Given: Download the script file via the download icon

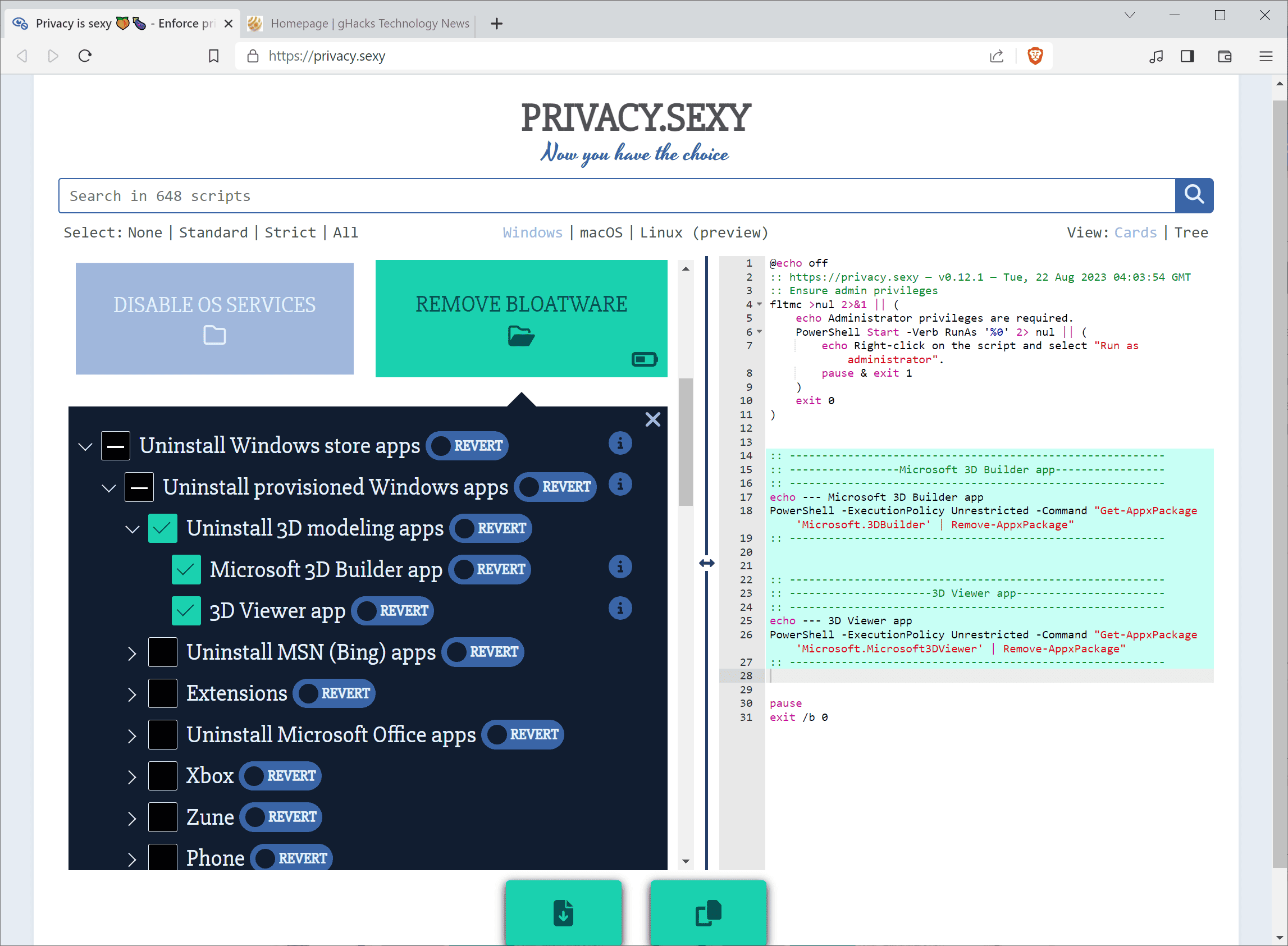Looking at the screenshot, I should tap(563, 913).
